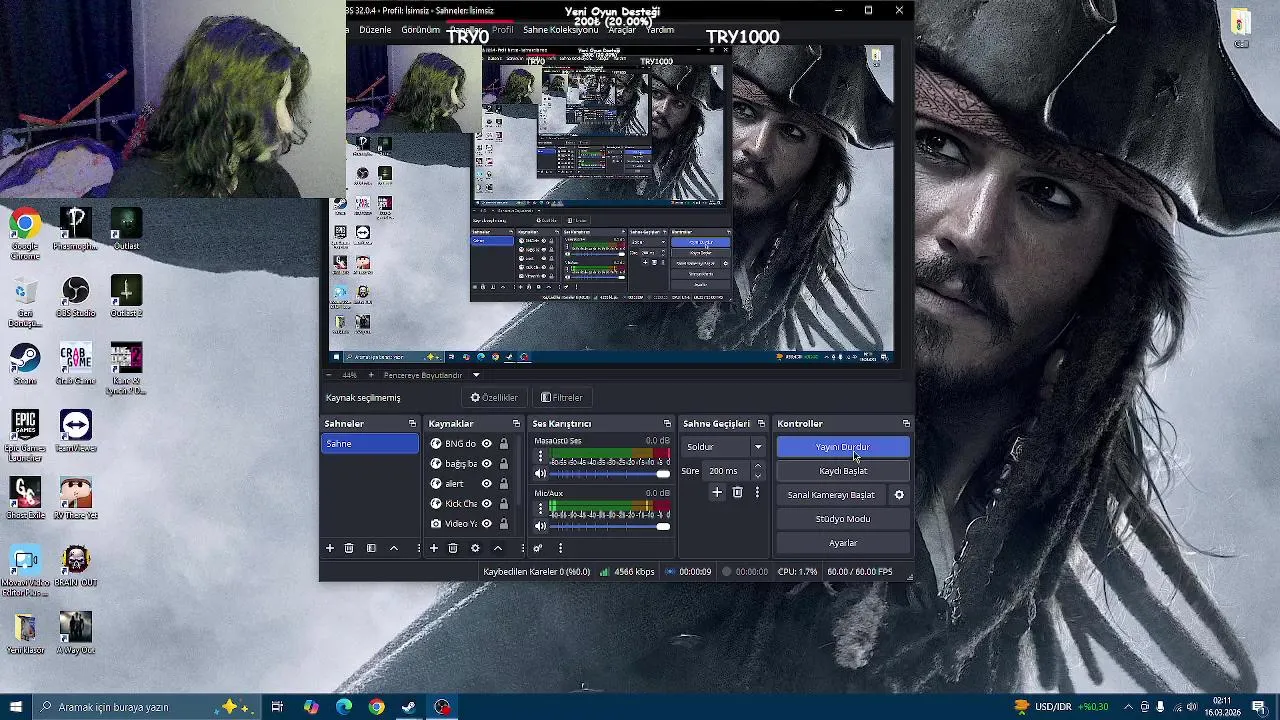The width and height of the screenshot is (1280, 720).
Task: Unlock the BNG do source
Action: click(x=504, y=444)
